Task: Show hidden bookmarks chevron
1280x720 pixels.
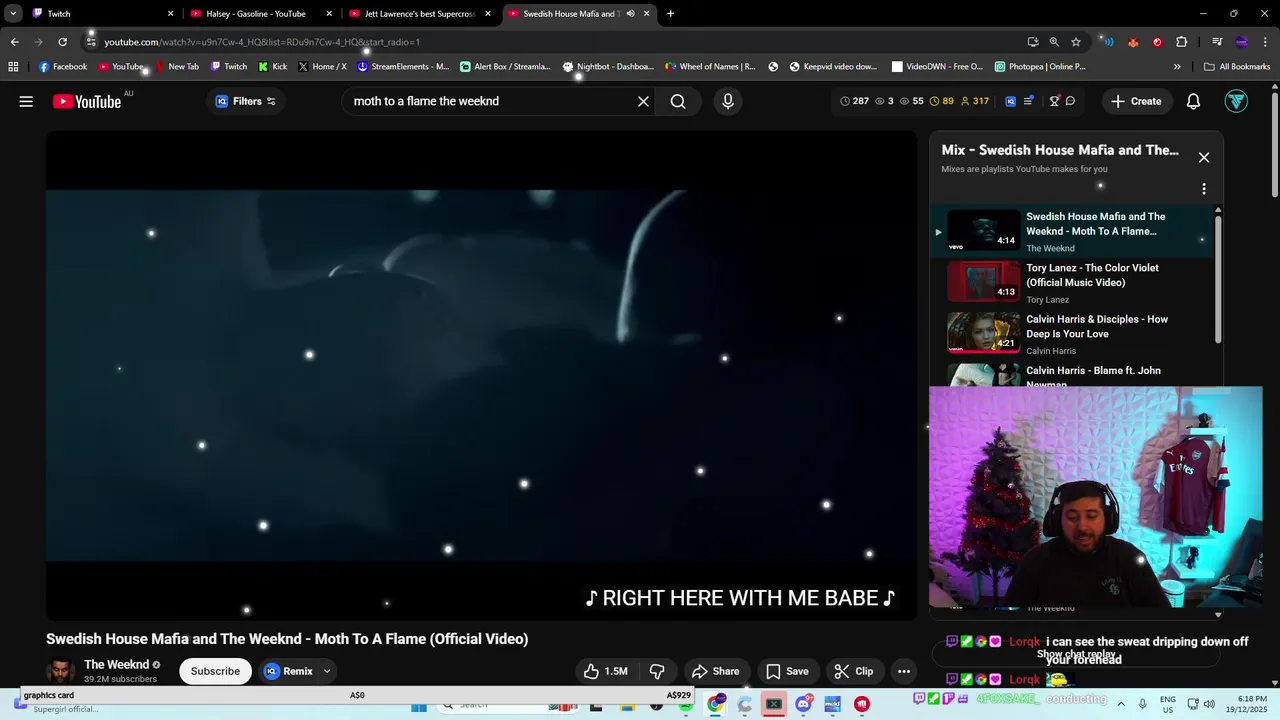Action: click(1177, 67)
